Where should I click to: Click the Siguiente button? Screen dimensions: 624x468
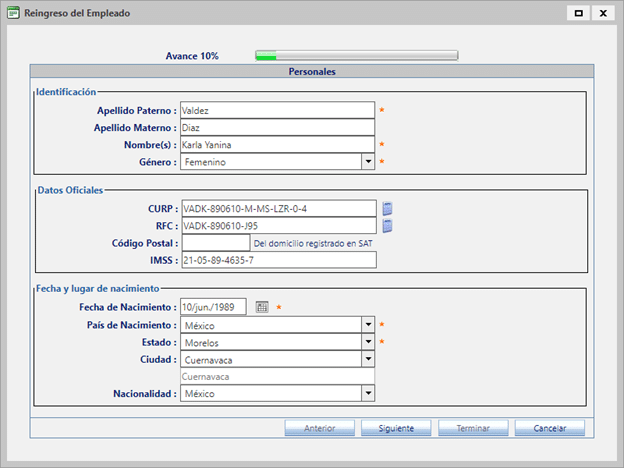coord(396,428)
